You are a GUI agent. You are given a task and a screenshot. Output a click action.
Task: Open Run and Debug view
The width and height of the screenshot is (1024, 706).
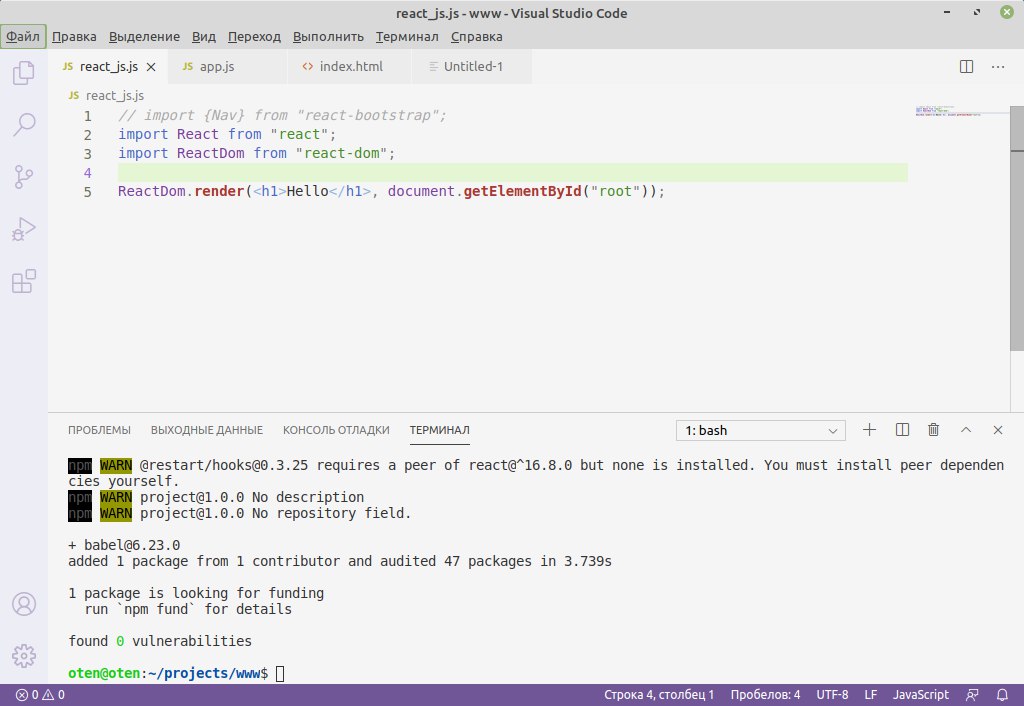(x=24, y=229)
